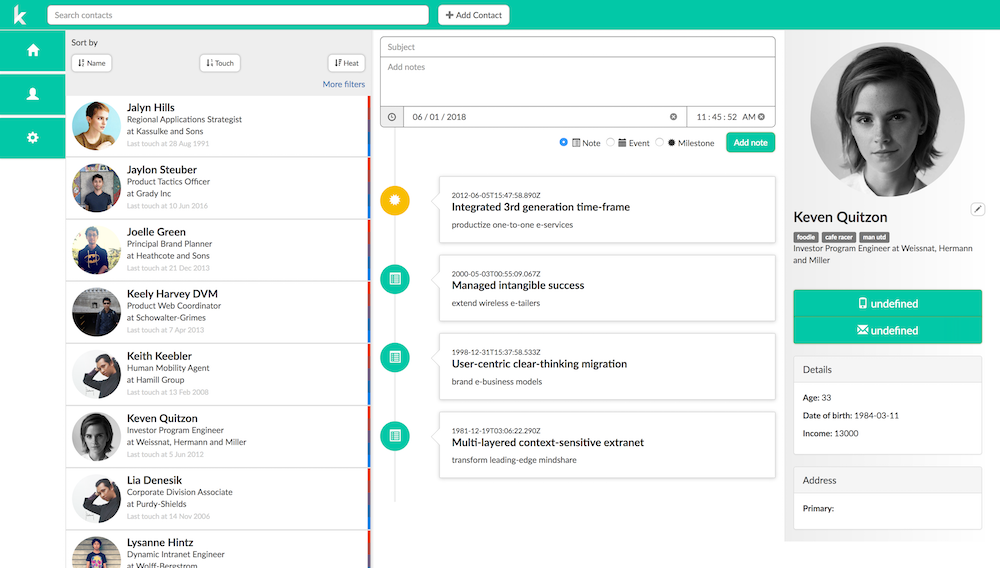
Task: Open the Settings gear sidebar icon
Action: 33,138
